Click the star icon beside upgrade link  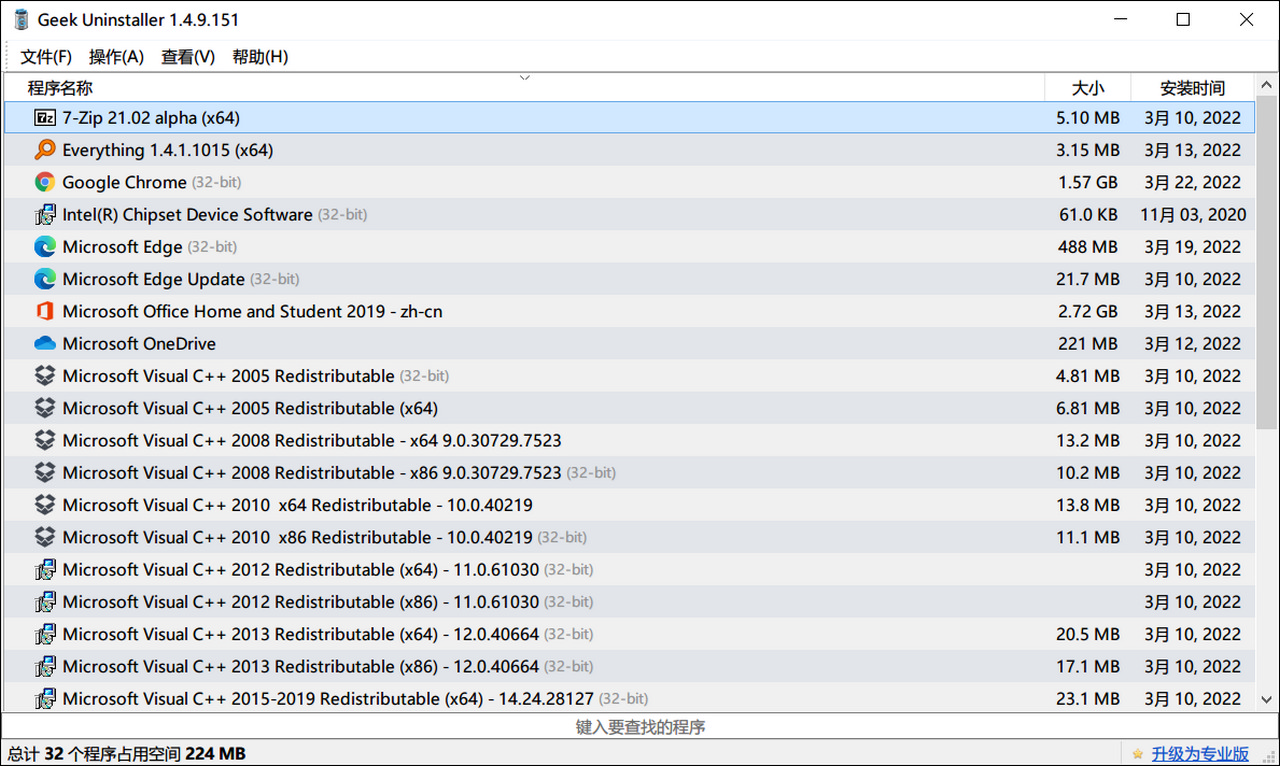pyautogui.click(x=1138, y=754)
